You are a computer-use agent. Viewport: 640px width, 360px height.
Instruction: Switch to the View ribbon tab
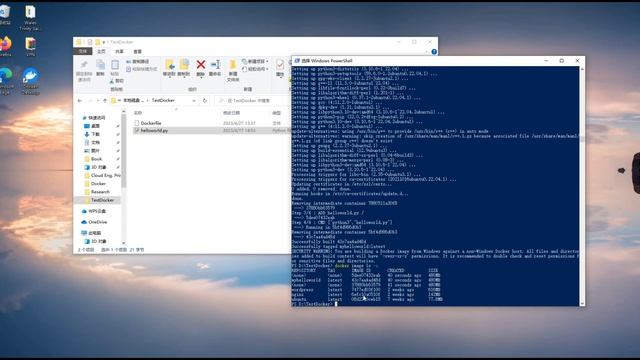coord(138,51)
